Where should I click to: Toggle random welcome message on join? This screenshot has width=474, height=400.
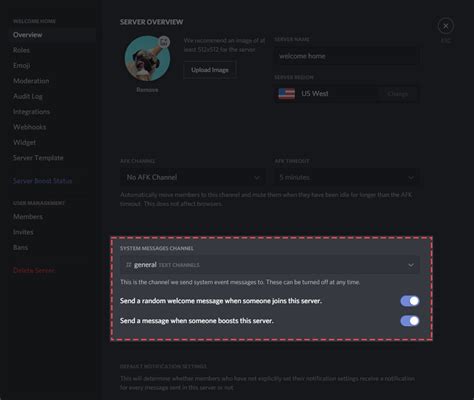(x=410, y=301)
